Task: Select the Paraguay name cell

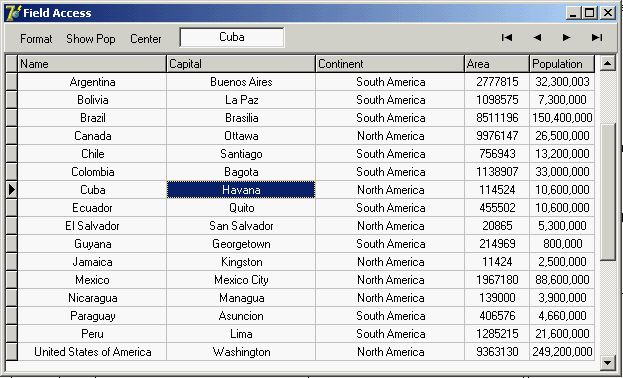Action: click(x=92, y=316)
